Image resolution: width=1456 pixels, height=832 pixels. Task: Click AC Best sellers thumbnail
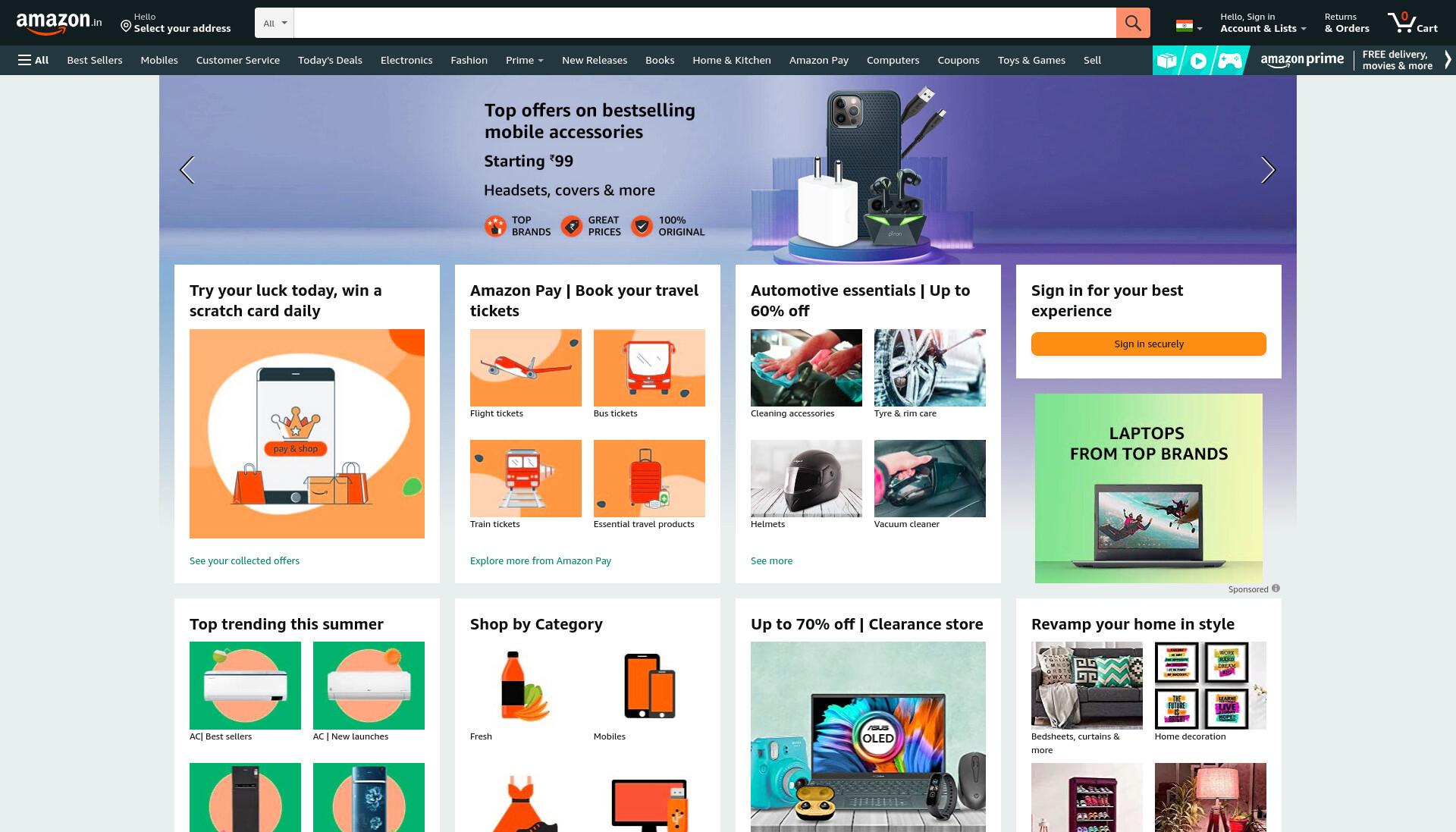pos(245,686)
